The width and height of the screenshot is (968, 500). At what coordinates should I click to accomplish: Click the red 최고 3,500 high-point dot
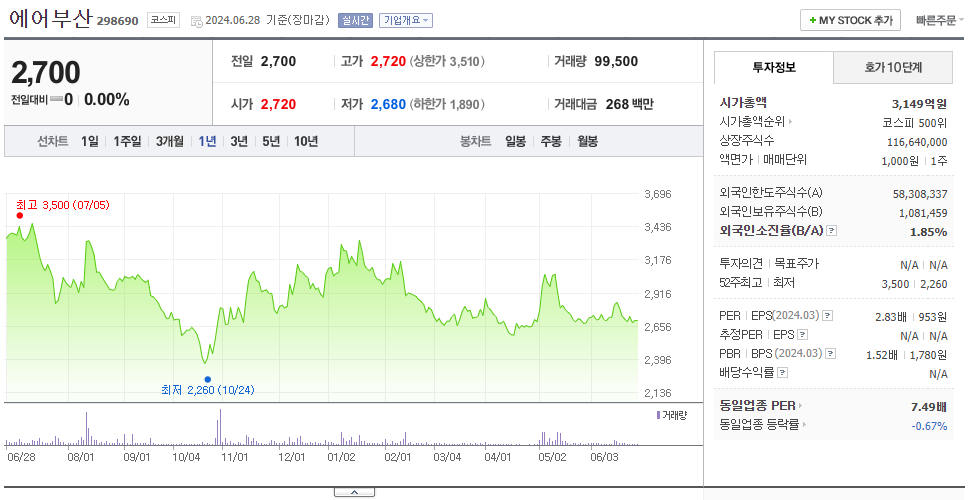click(20, 215)
